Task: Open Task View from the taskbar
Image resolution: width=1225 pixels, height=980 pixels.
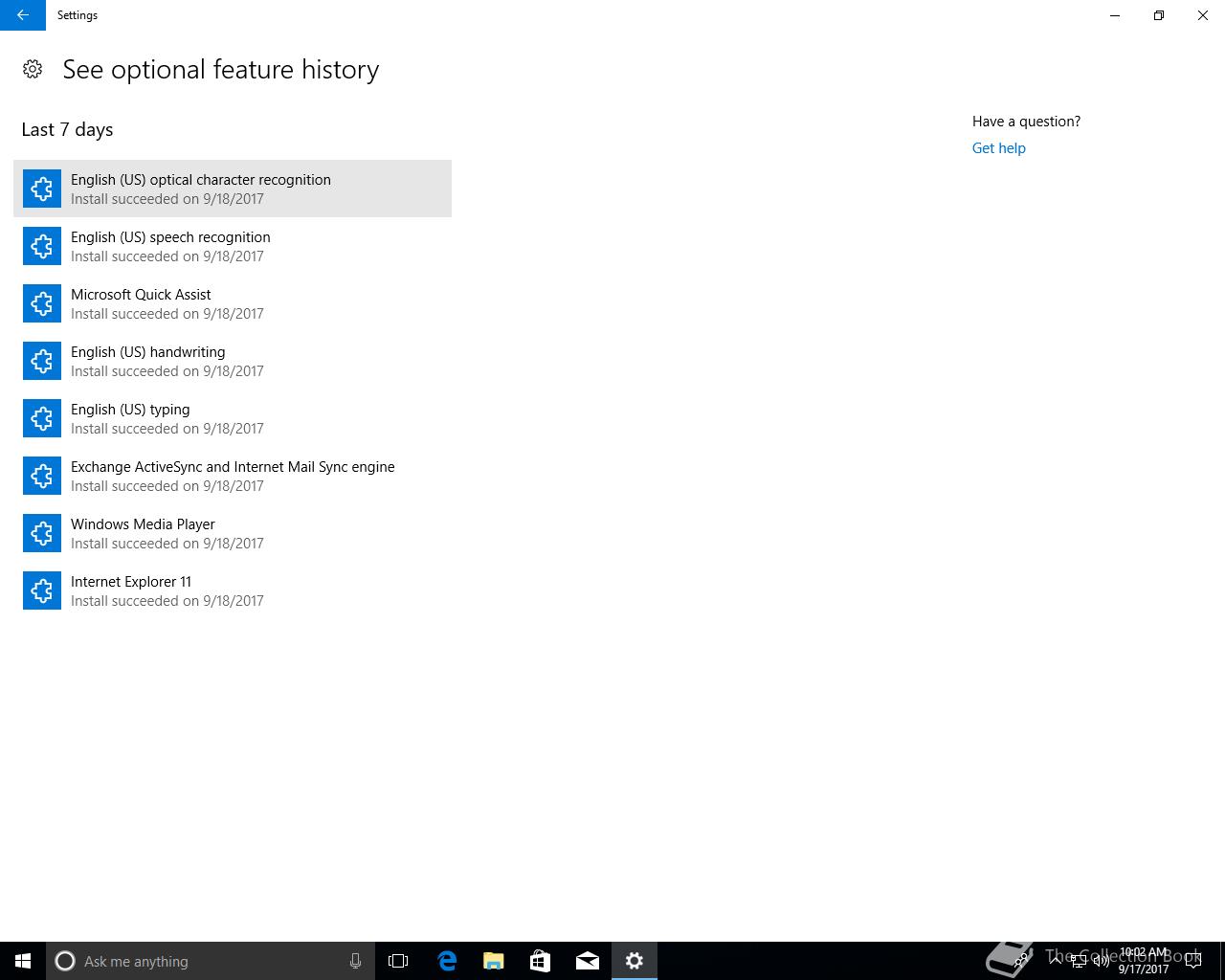Action: click(x=398, y=961)
